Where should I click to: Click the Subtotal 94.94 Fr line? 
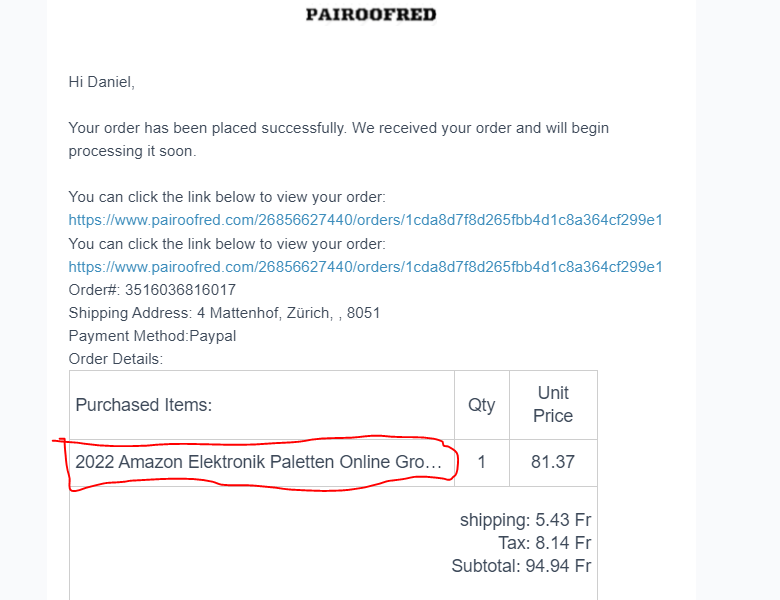tap(521, 566)
